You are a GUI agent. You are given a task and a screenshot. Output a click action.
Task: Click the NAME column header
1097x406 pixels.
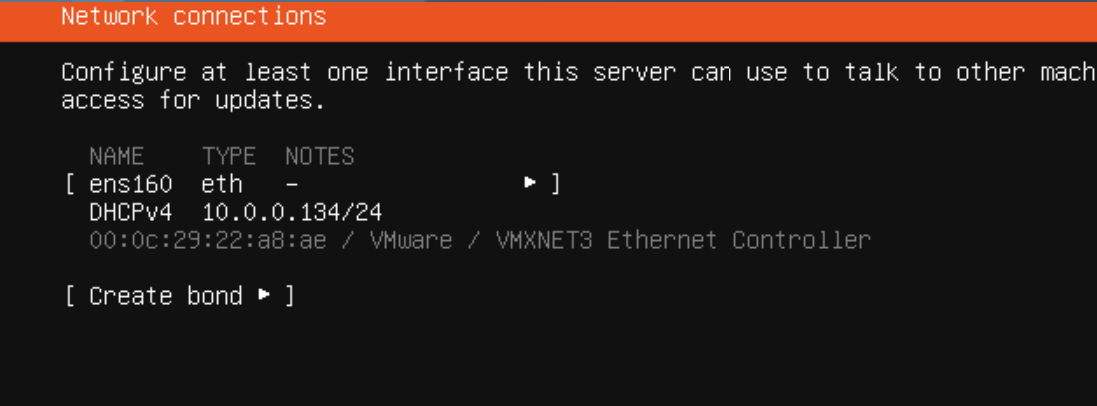117,156
